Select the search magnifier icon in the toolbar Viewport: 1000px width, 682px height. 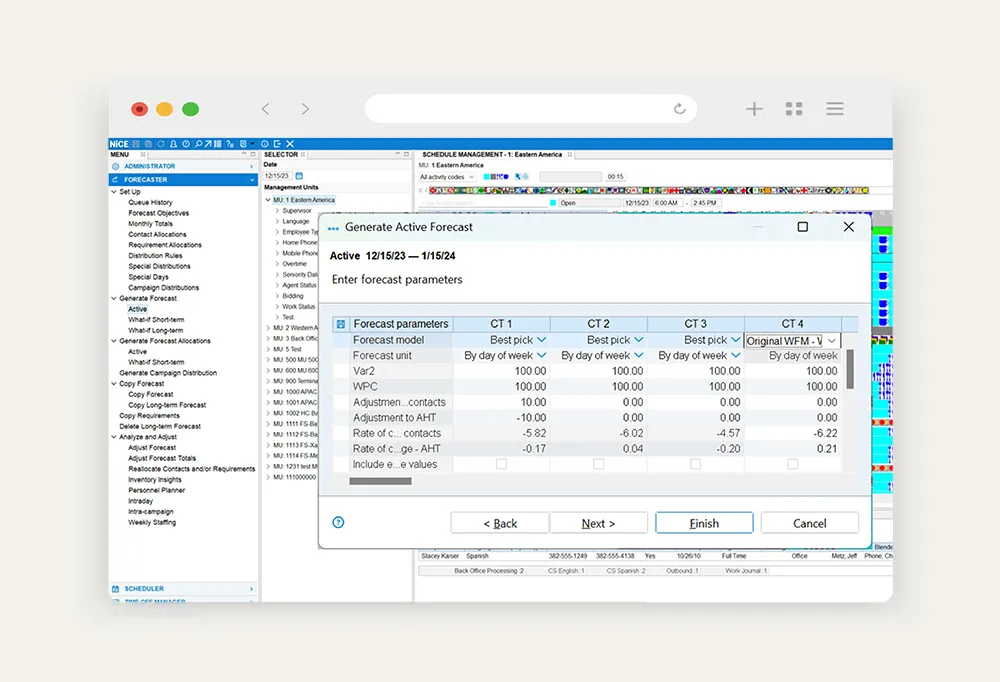coord(198,143)
